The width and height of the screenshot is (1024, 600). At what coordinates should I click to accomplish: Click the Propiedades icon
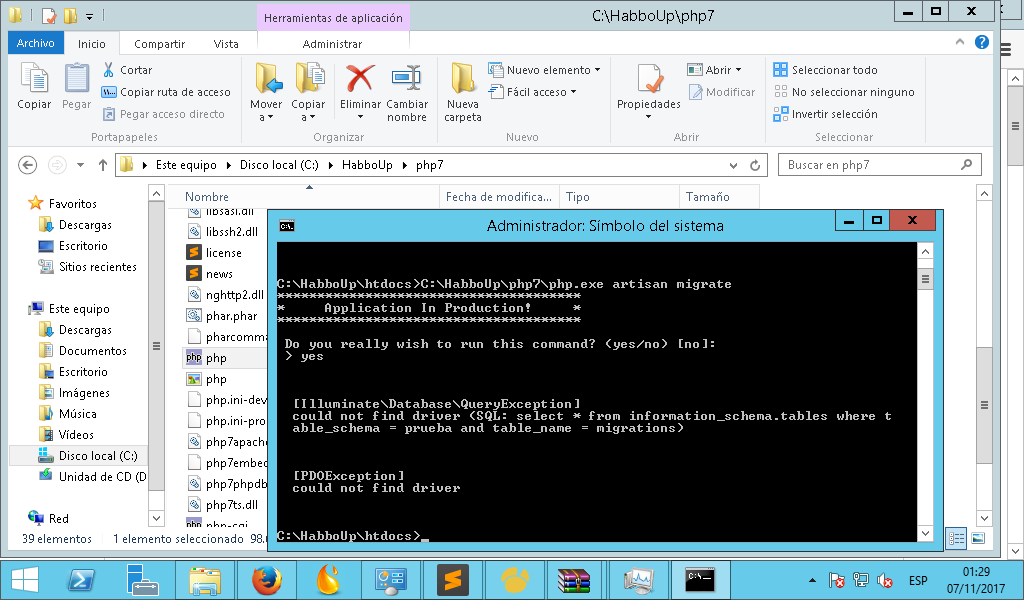click(648, 90)
